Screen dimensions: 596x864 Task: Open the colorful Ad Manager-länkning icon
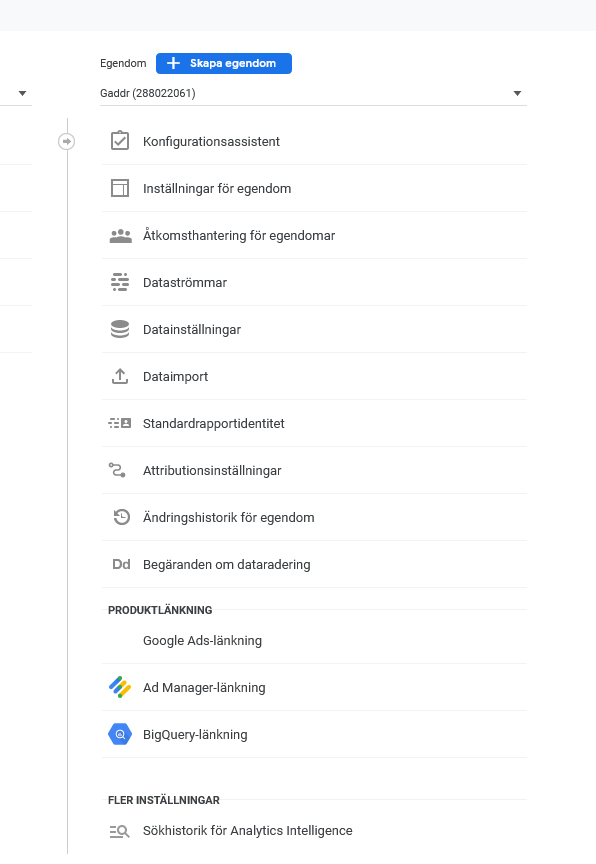(119, 687)
